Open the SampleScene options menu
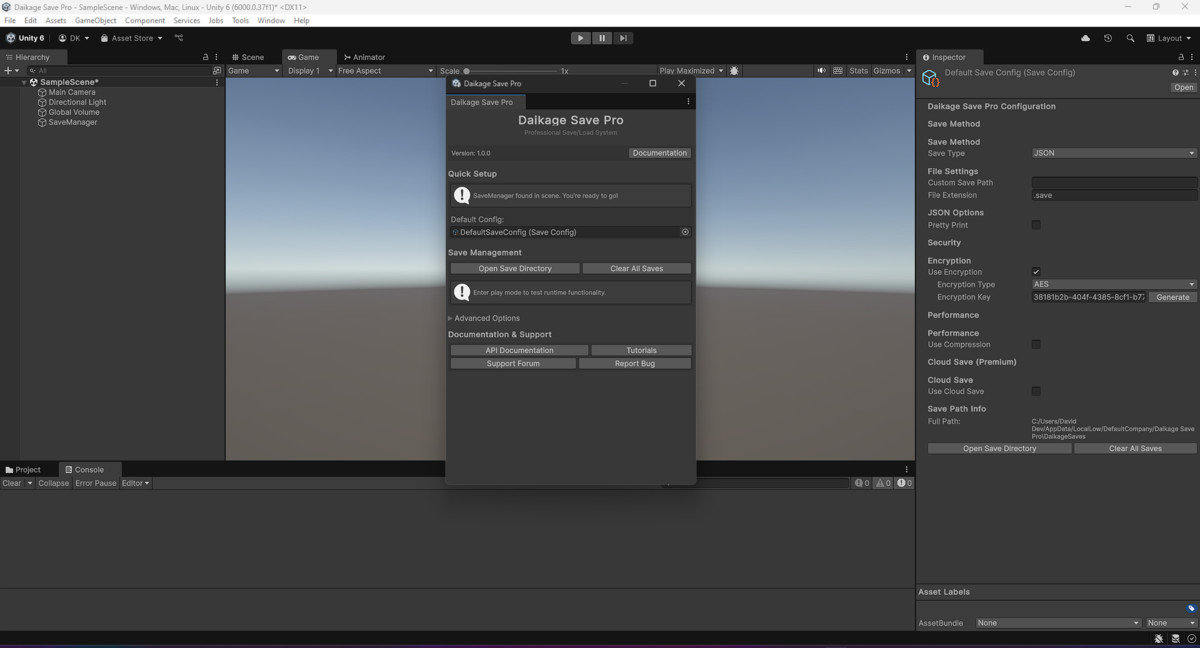Viewport: 1200px width, 648px height. [x=217, y=82]
